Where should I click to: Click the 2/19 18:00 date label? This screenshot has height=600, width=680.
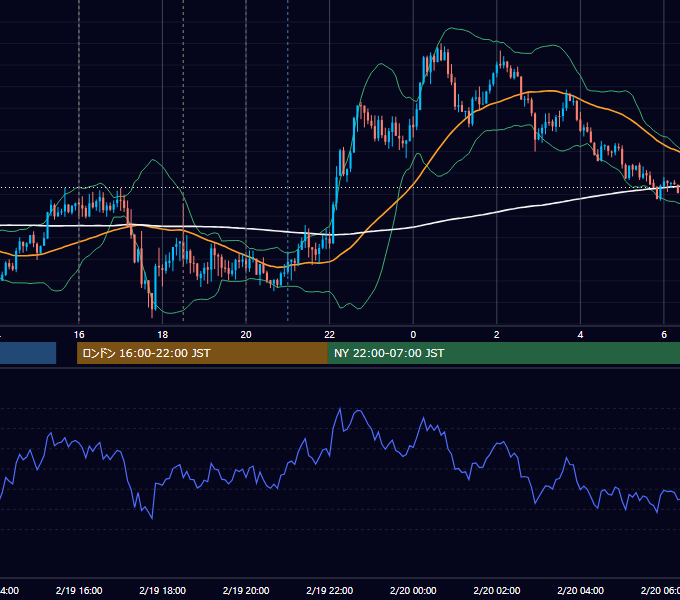(163, 590)
